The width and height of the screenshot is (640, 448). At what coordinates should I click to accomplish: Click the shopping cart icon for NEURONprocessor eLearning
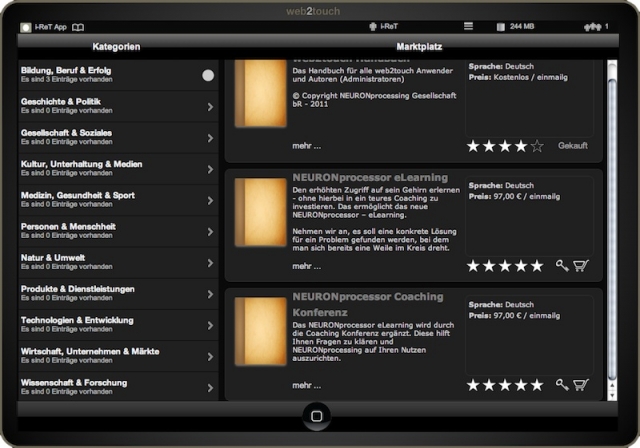581,266
